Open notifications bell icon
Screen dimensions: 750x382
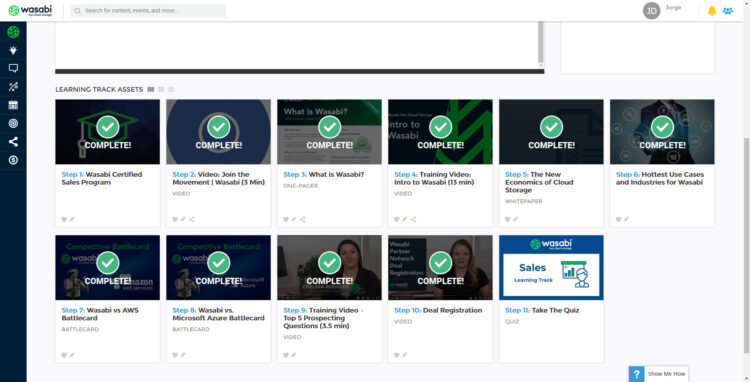point(712,11)
